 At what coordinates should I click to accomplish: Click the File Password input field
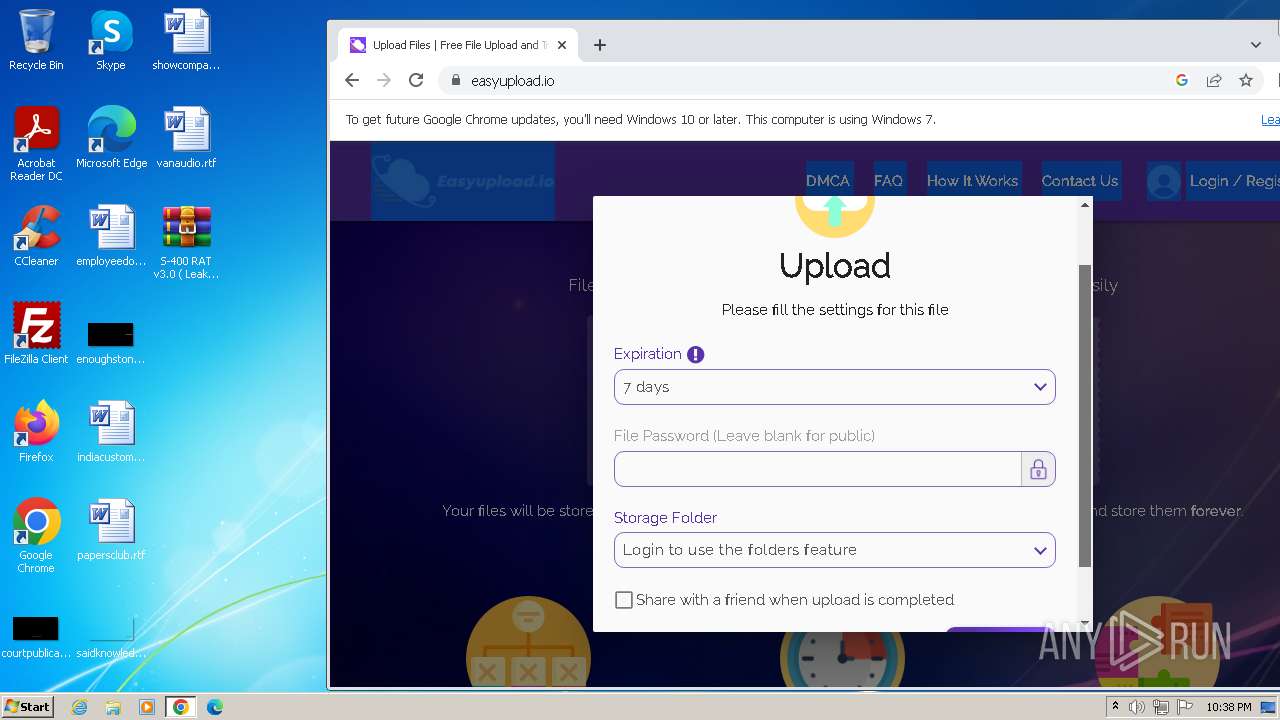pos(818,469)
